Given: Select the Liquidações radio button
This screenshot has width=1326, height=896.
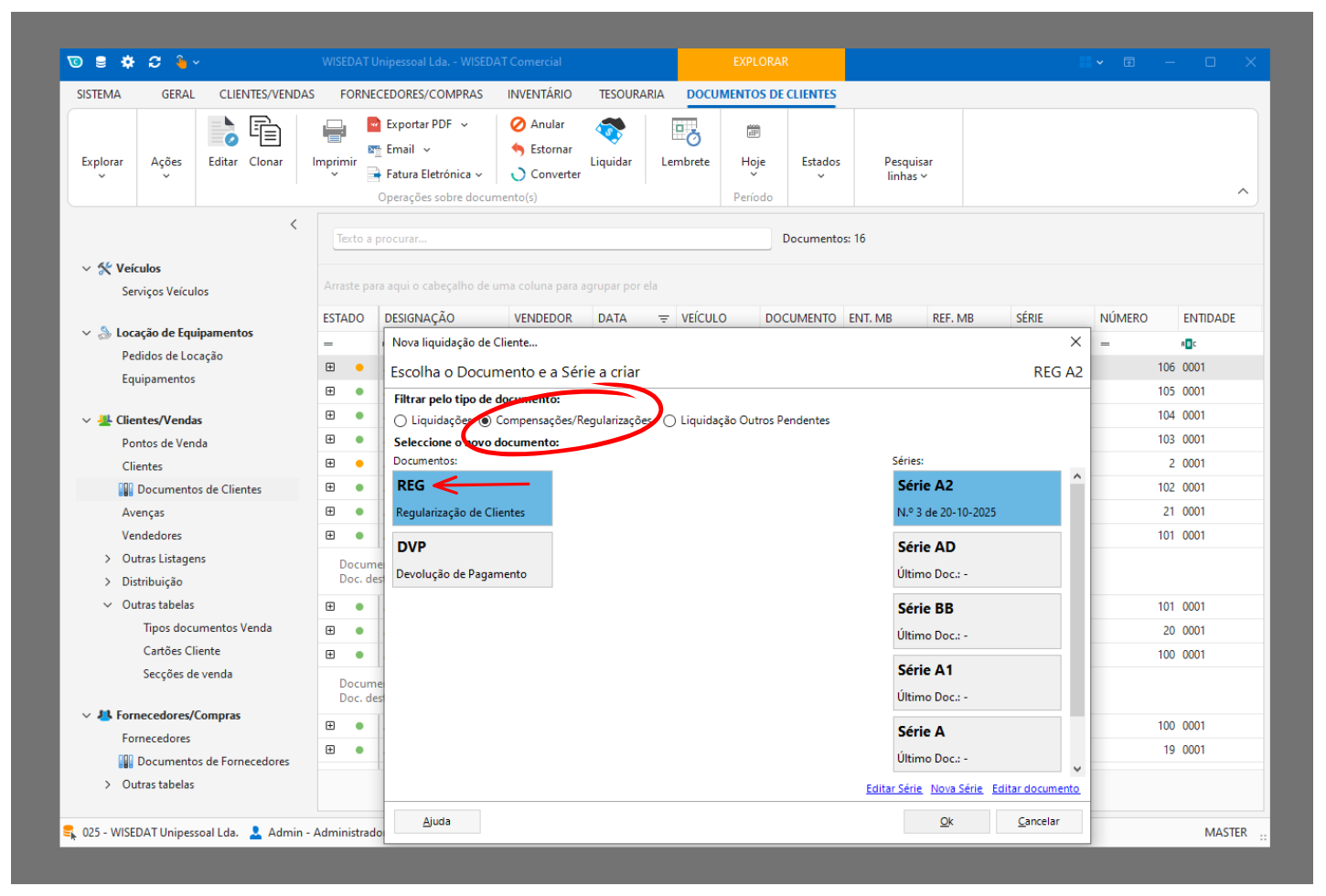Looking at the screenshot, I should 401,421.
